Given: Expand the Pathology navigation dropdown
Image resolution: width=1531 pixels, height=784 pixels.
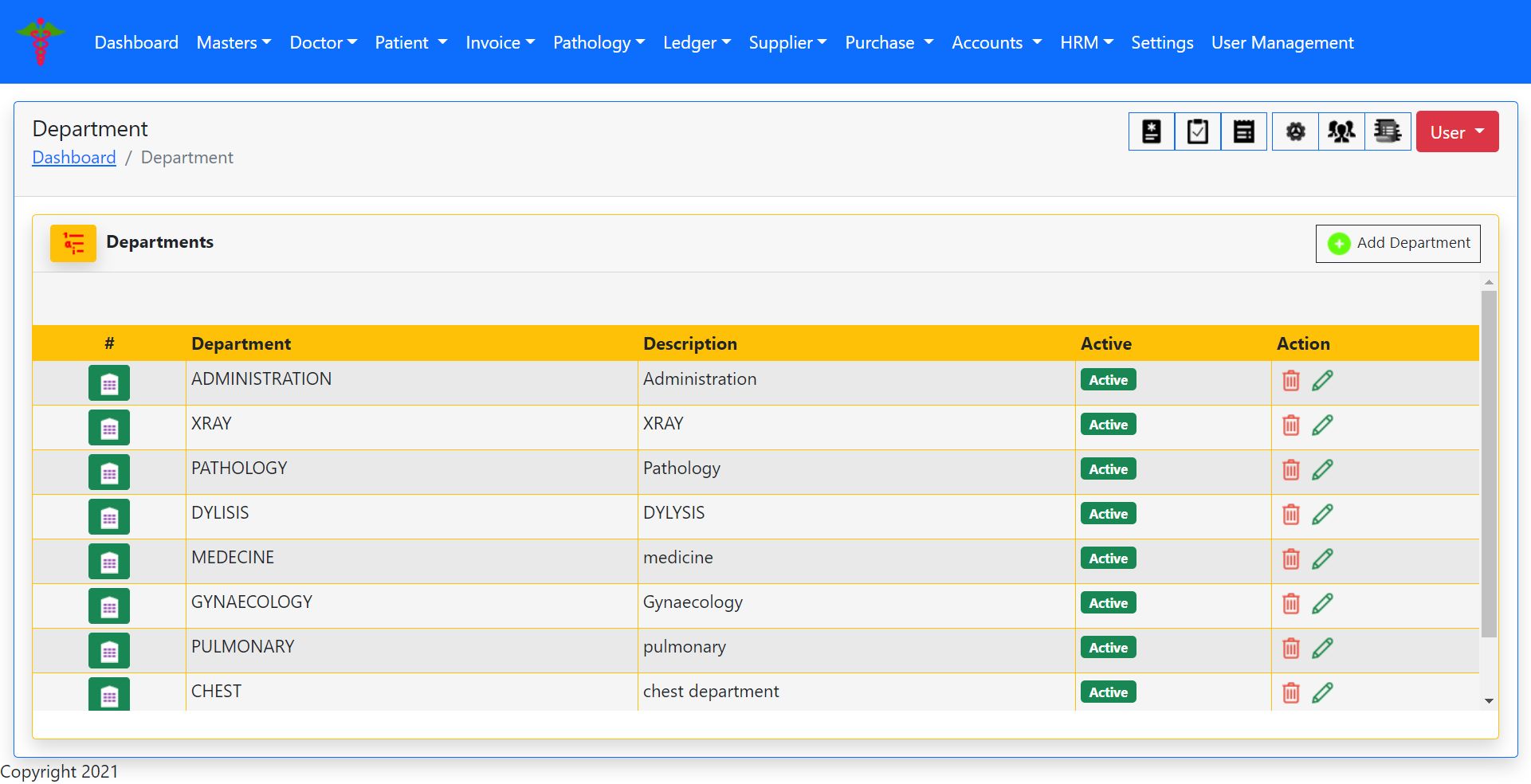Looking at the screenshot, I should click(x=599, y=43).
